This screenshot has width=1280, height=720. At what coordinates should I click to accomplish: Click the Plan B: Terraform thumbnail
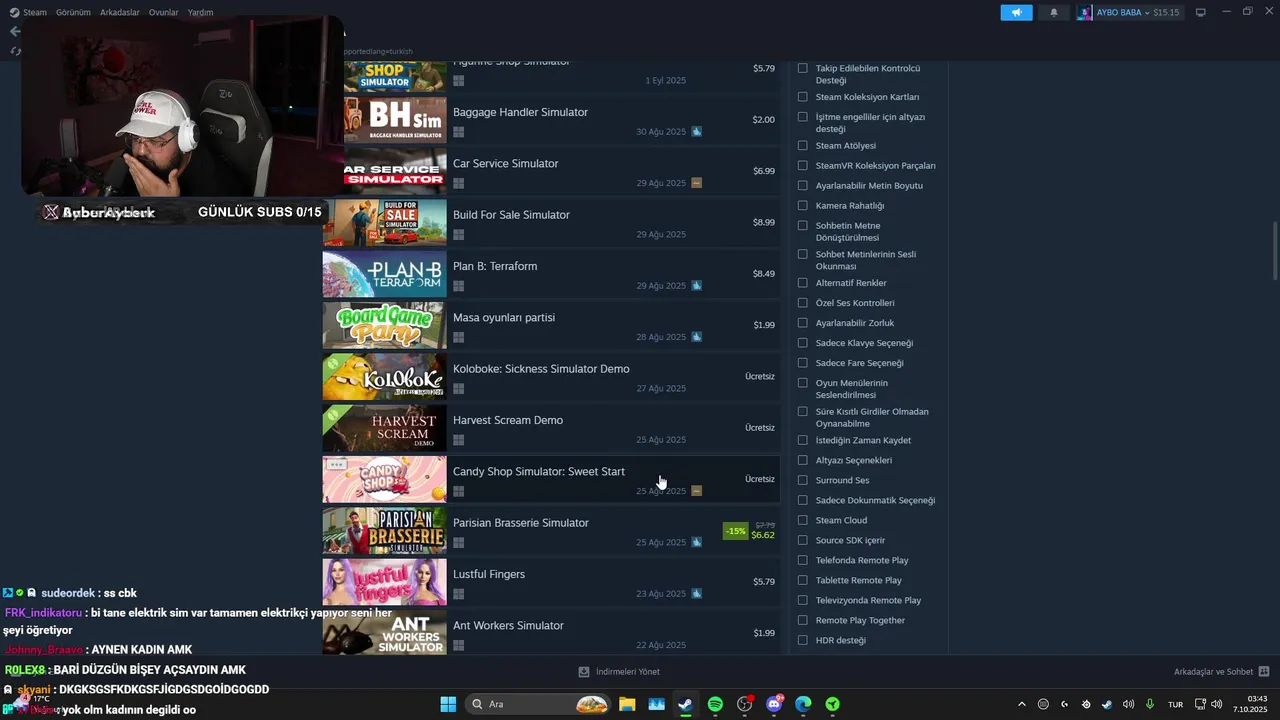pos(384,273)
